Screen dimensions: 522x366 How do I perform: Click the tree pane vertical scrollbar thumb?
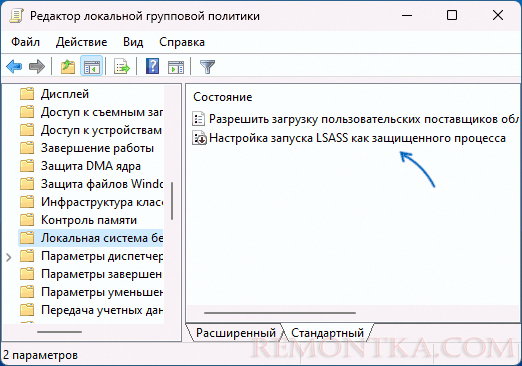point(172,201)
